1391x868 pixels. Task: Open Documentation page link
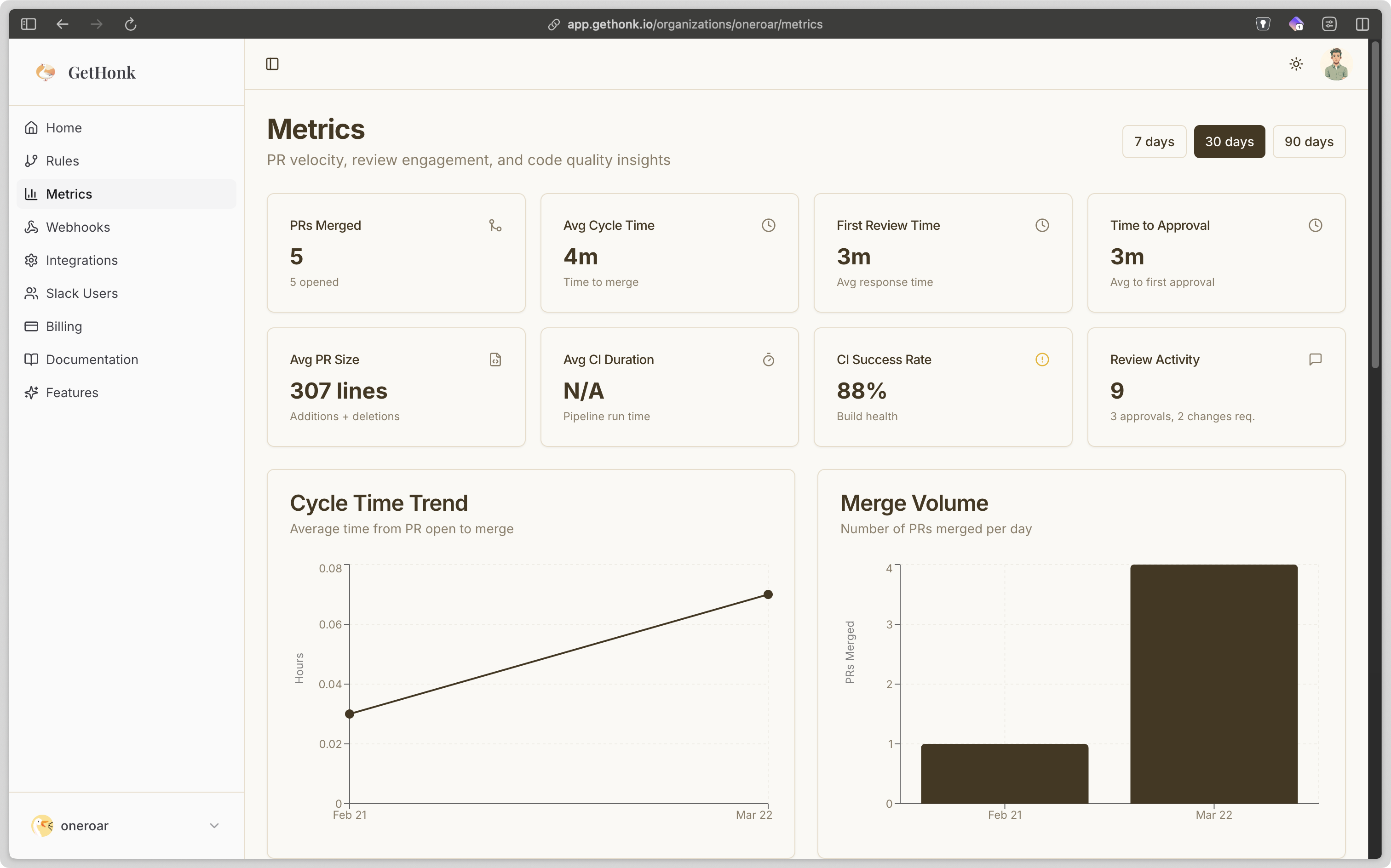(x=126, y=360)
